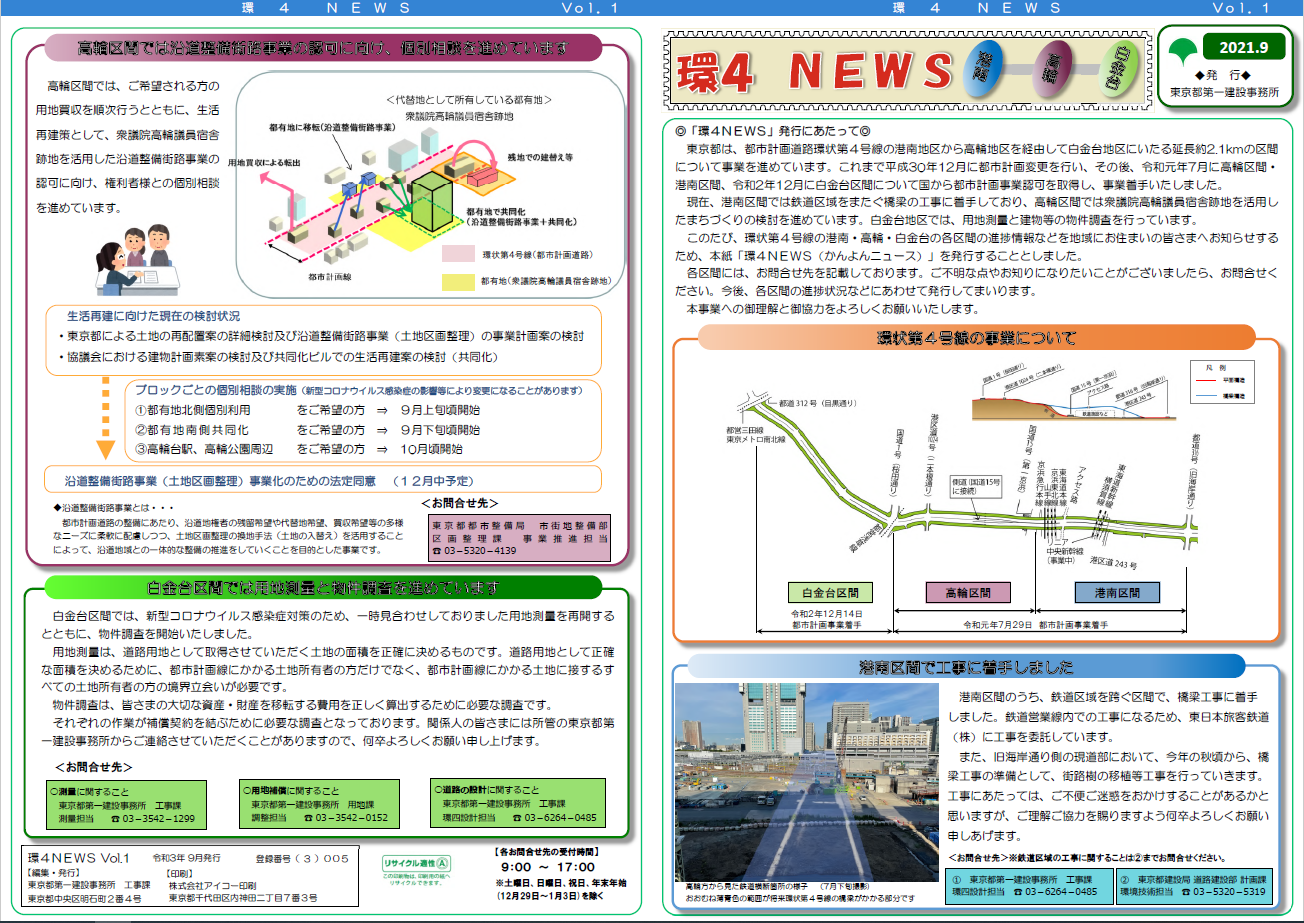The width and height of the screenshot is (1304, 923).
Task: Click the phone number 03-5320-4139
Action: pos(474,551)
